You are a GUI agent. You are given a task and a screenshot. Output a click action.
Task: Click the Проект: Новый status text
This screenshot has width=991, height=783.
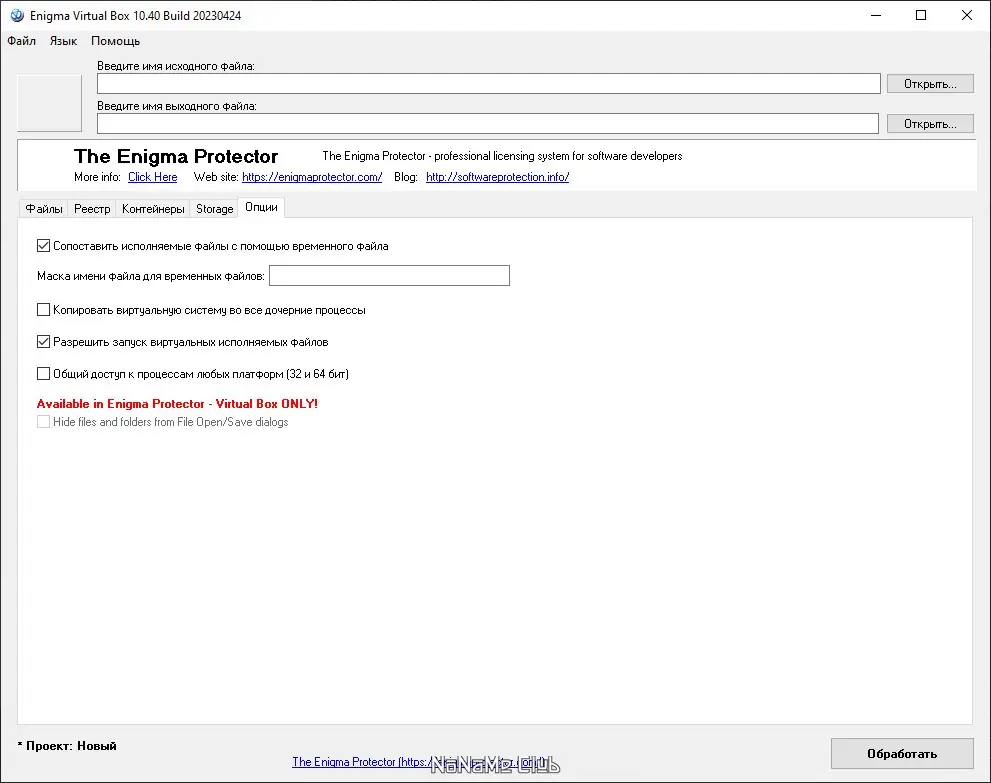coord(67,746)
